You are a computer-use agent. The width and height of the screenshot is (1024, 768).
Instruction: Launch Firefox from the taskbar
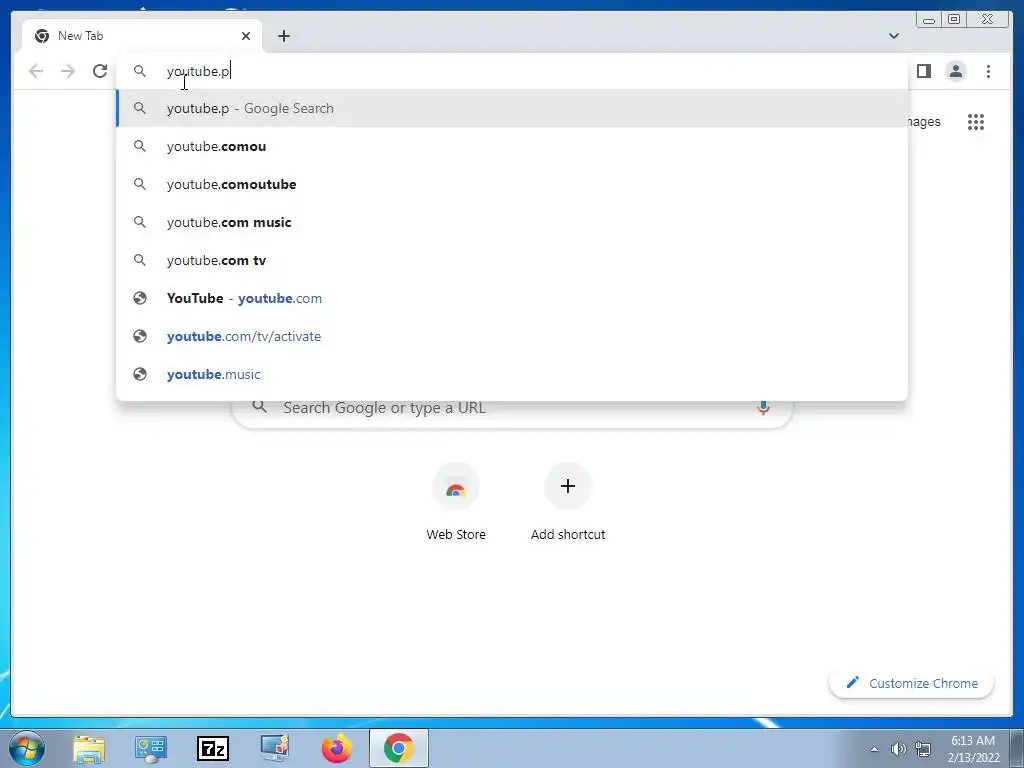coord(337,748)
